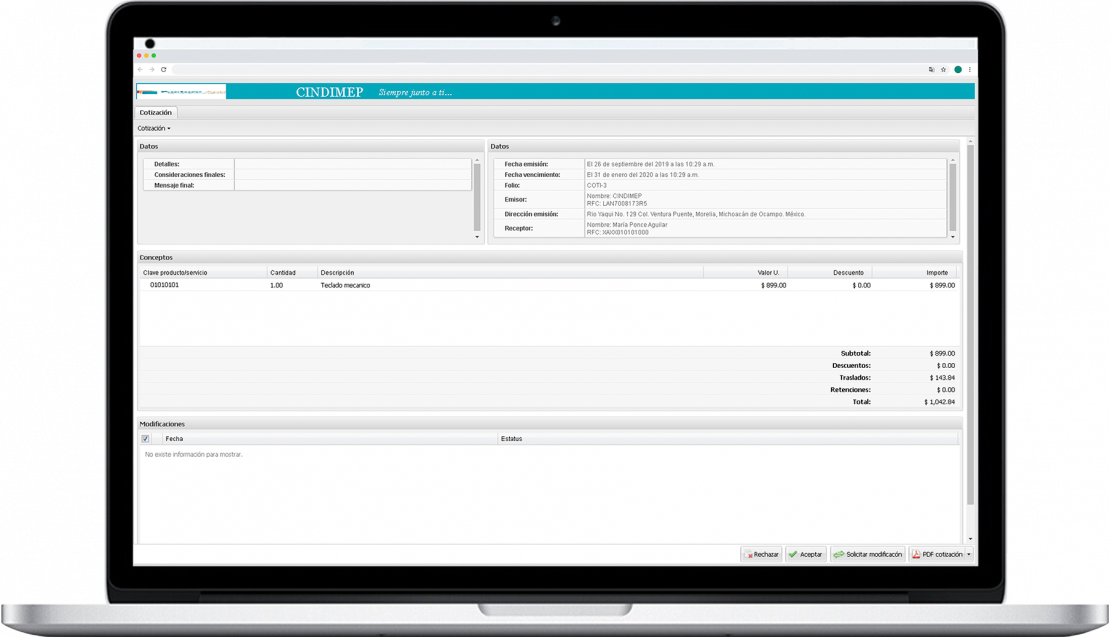
Task: Click the Solicitar modificación button
Action: [867, 554]
